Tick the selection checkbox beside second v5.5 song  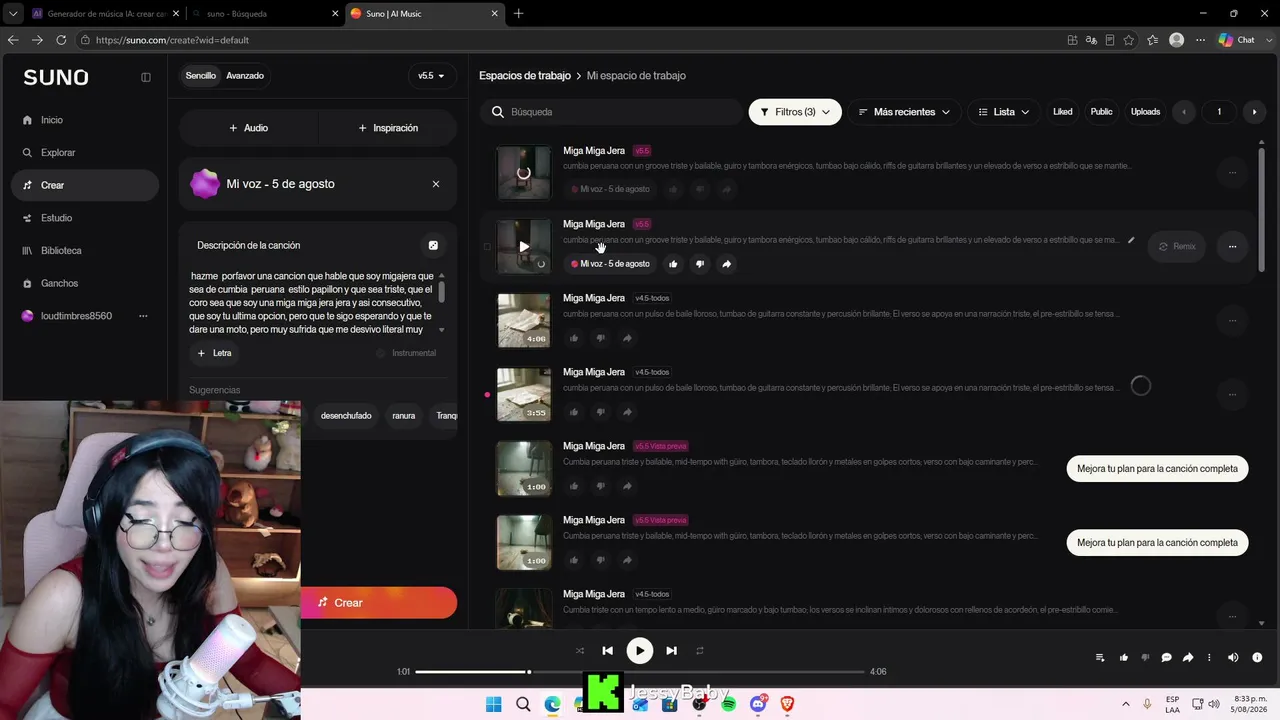pos(488,246)
